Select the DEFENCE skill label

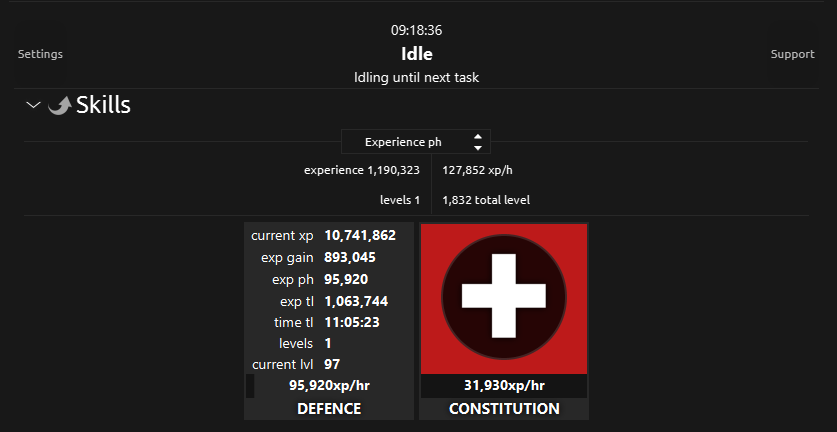[329, 409]
